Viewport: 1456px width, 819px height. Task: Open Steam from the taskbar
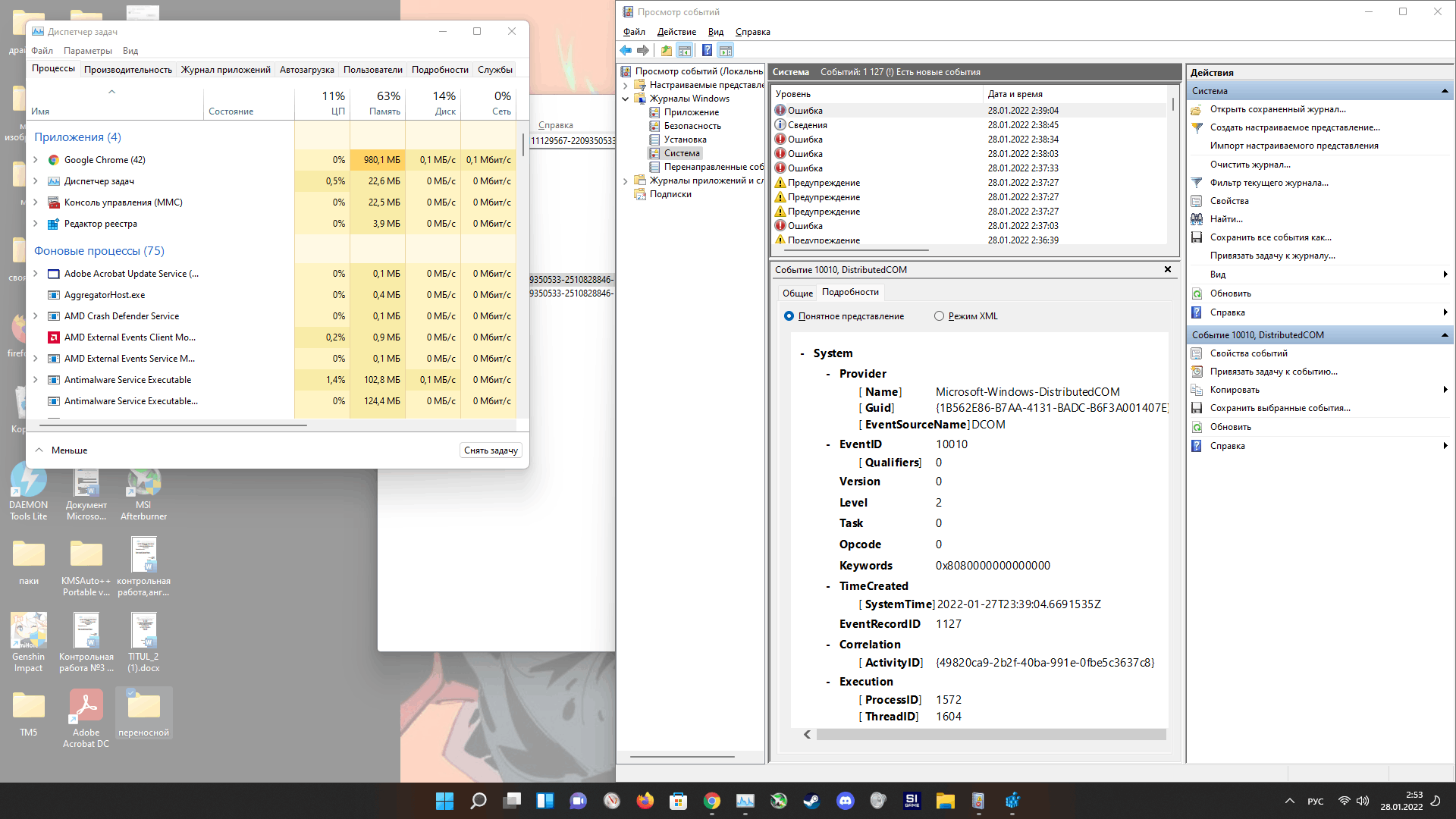pyautogui.click(x=811, y=801)
